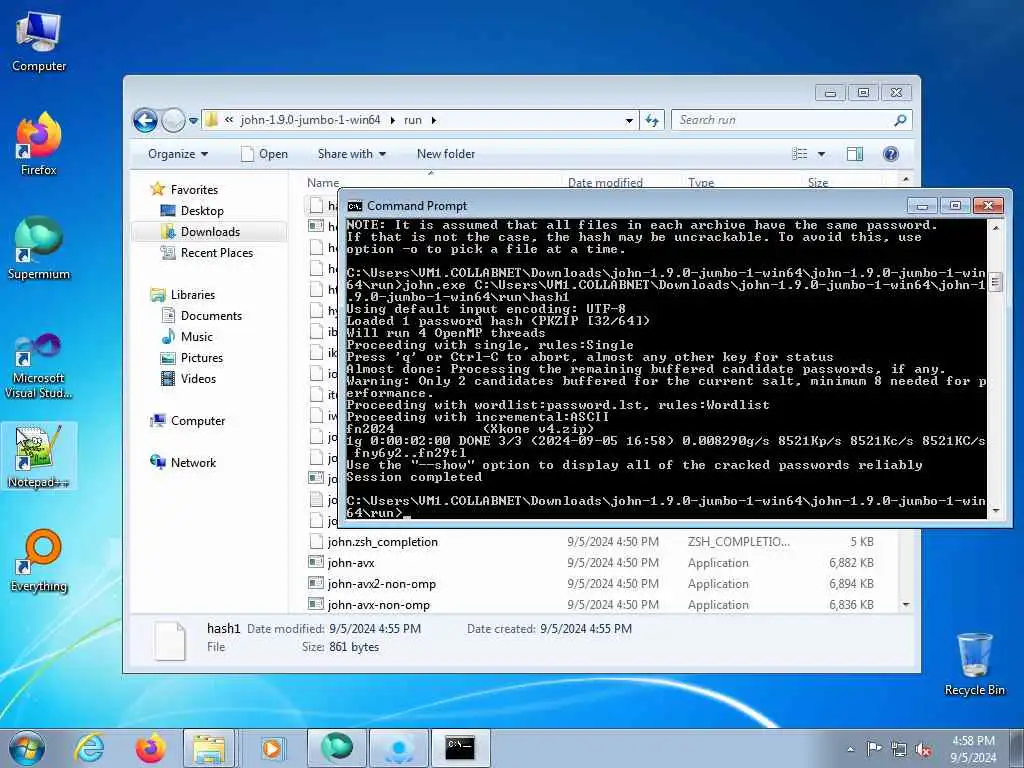Click the taskbar clock showing 4:58 PM
The image size is (1024, 768).
pos(973,749)
